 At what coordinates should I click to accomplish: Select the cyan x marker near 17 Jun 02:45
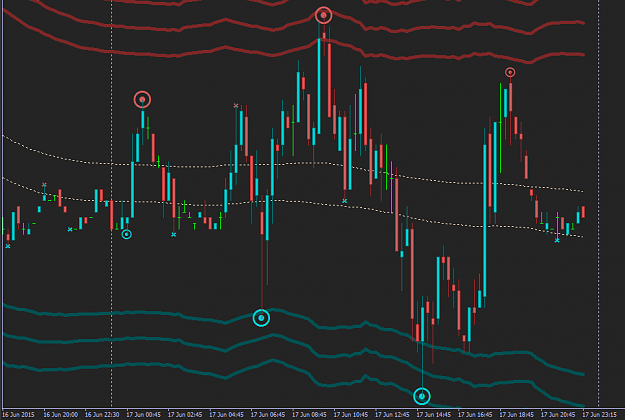pos(173,235)
